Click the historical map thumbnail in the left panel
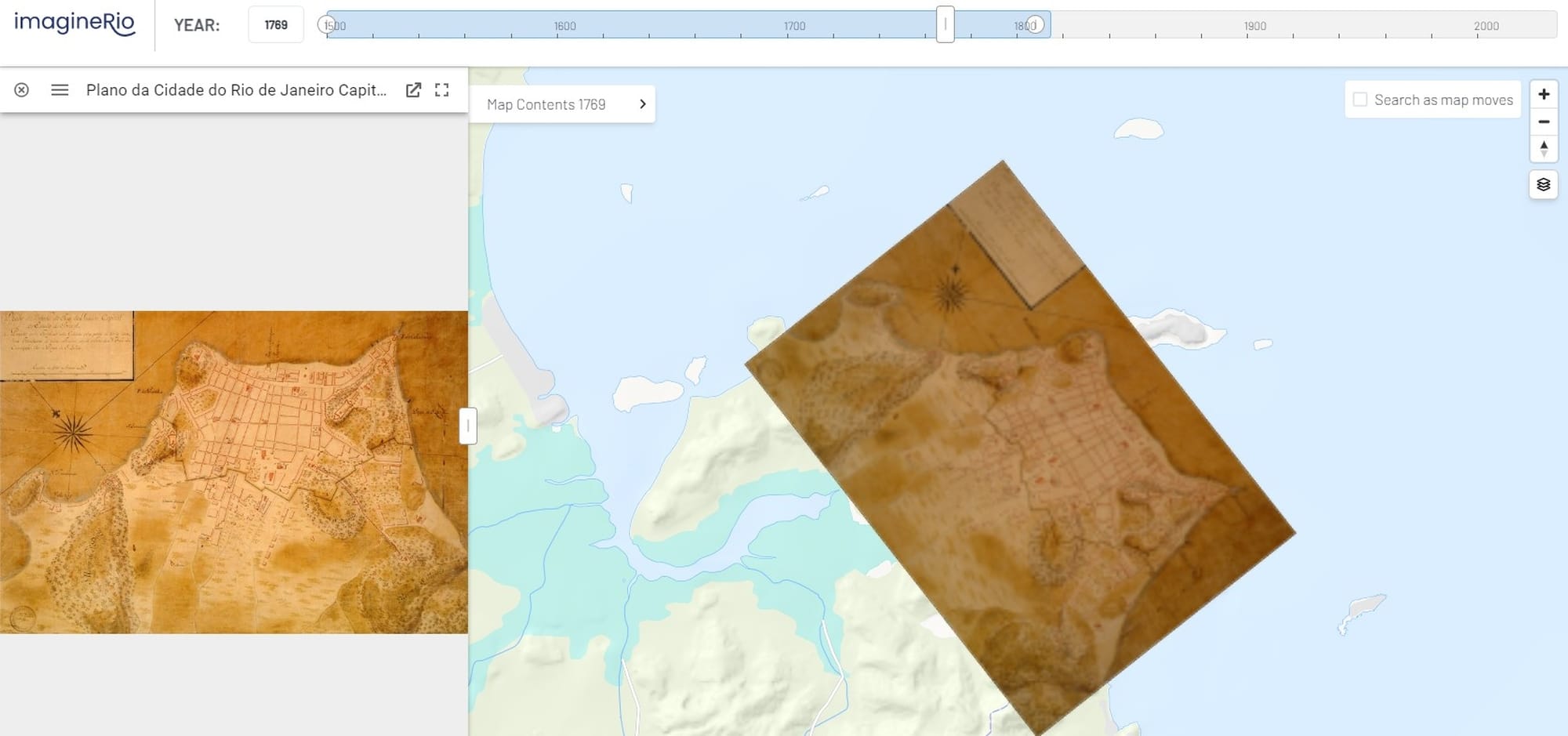This screenshot has width=1568, height=736. [234, 472]
